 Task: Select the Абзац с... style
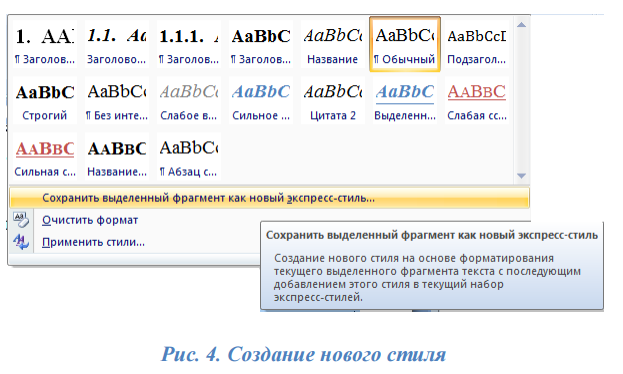(x=189, y=157)
